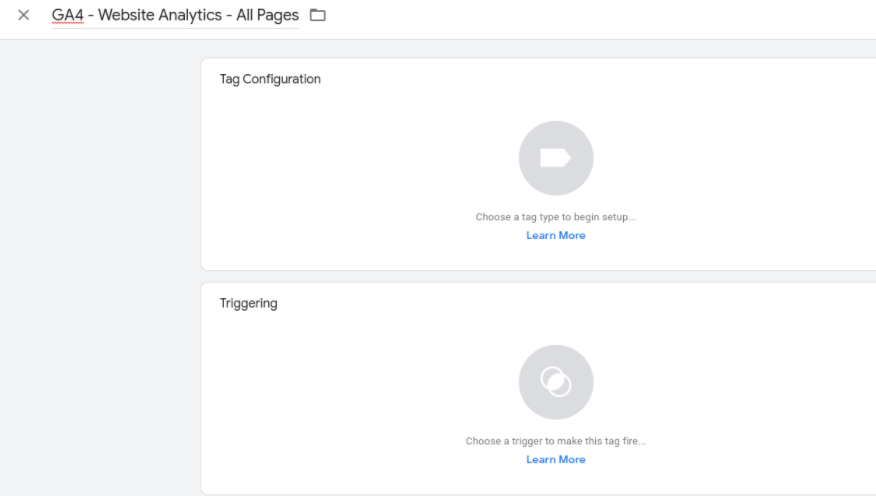Click the overlapping-circles trigger icon
The width and height of the screenshot is (876, 496).
(556, 382)
